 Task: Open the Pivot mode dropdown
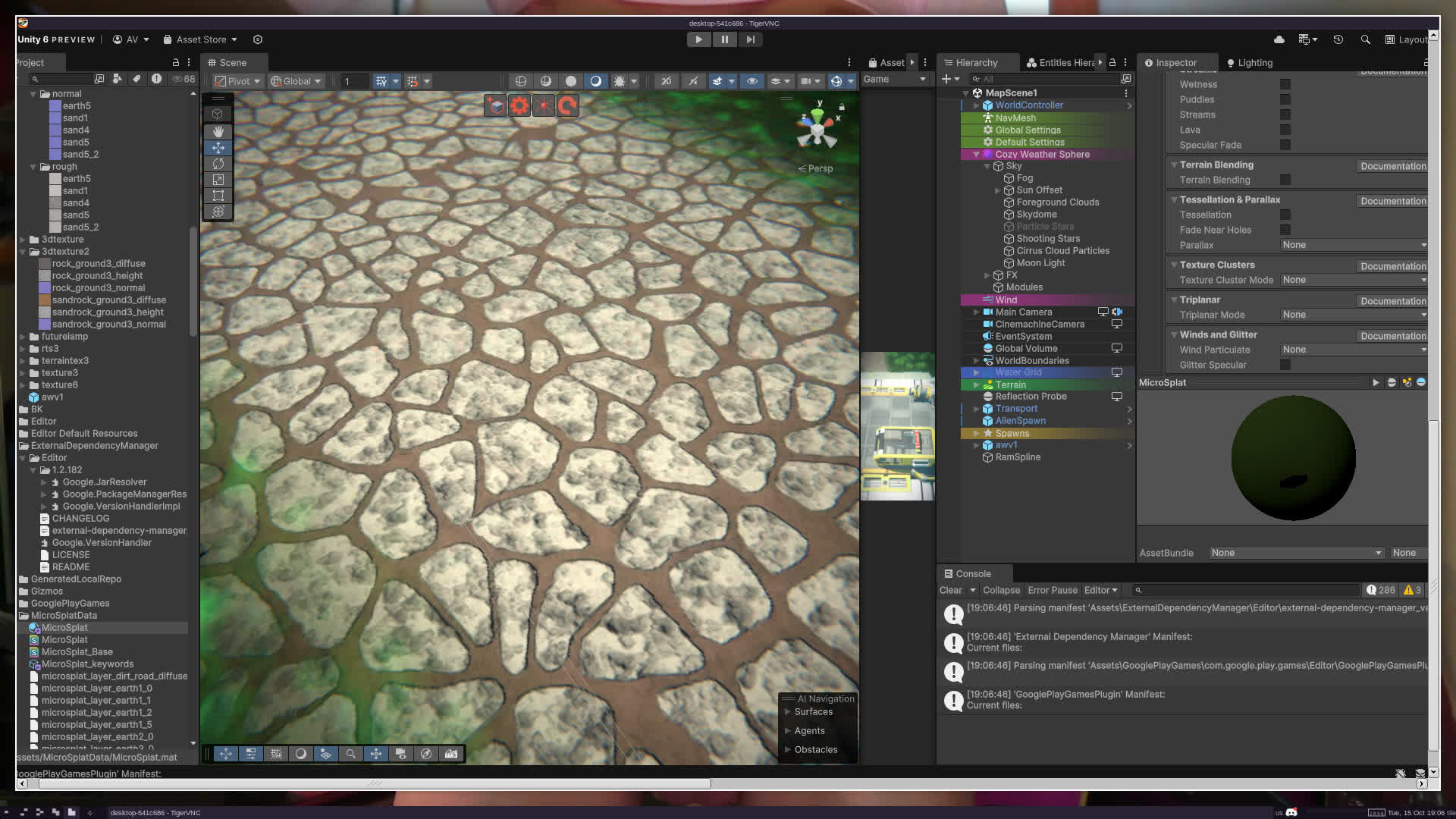pos(237,81)
